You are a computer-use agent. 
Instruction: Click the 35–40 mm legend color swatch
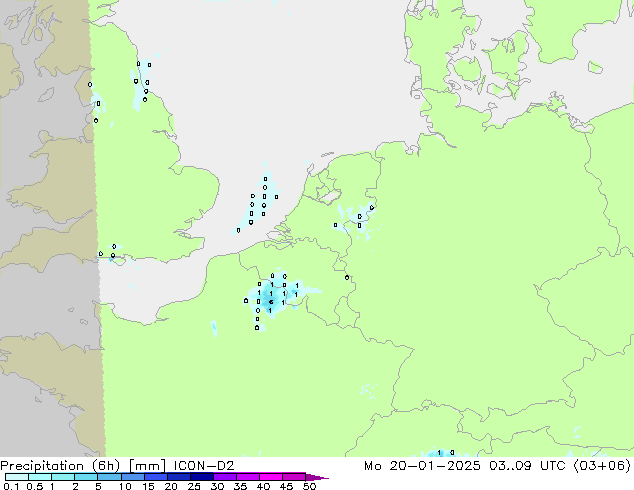[x=248, y=477]
